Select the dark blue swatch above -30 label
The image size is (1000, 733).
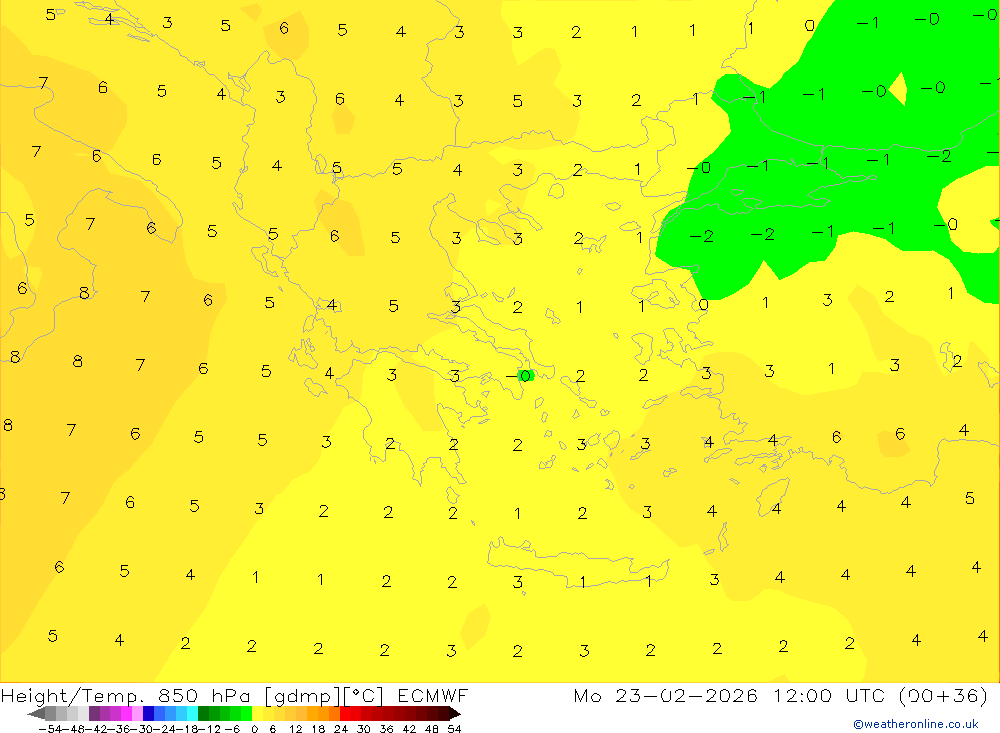click(149, 713)
